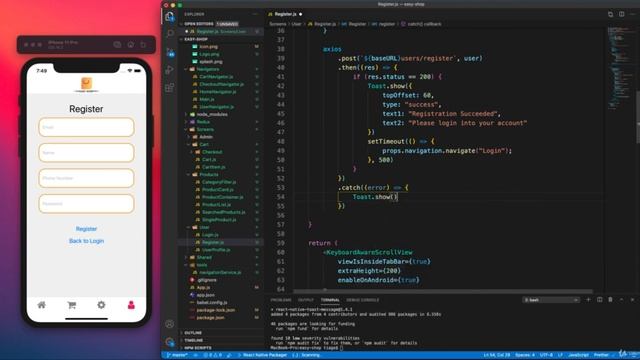
Task: Open the Search view in activity bar
Action: 170,33
